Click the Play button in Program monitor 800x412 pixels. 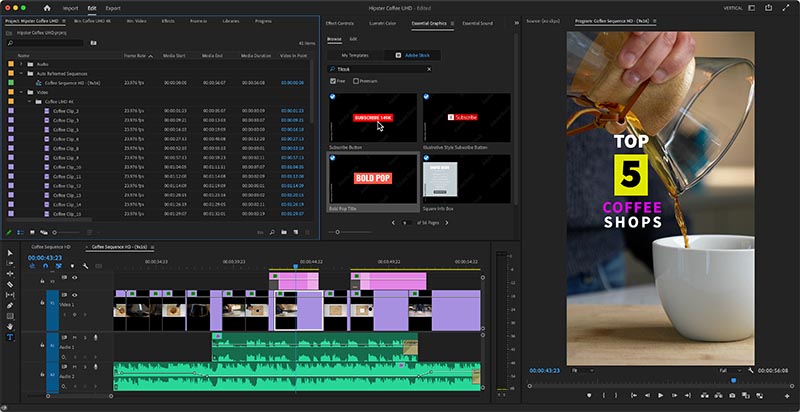(660, 395)
